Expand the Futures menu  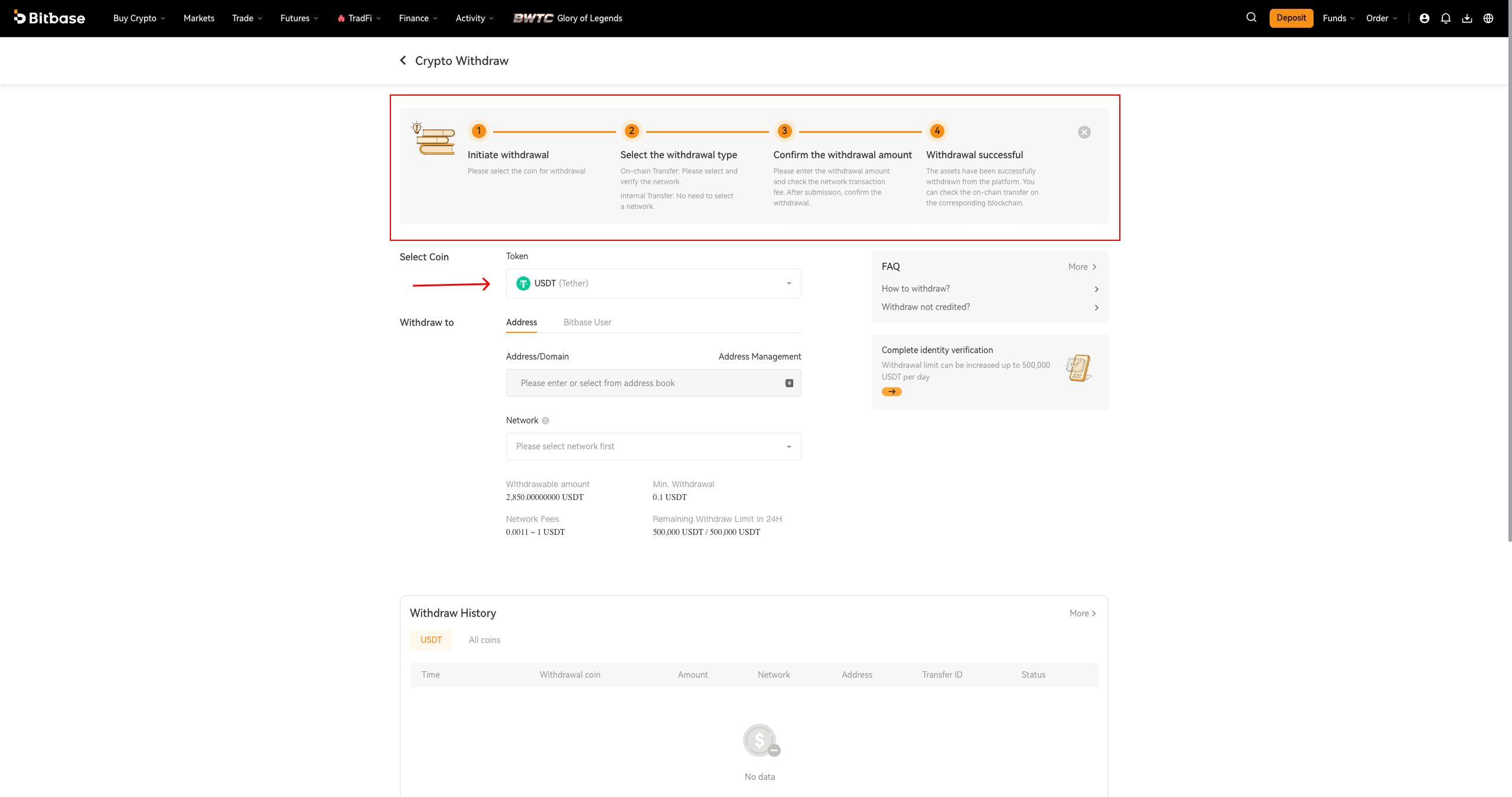tap(299, 18)
